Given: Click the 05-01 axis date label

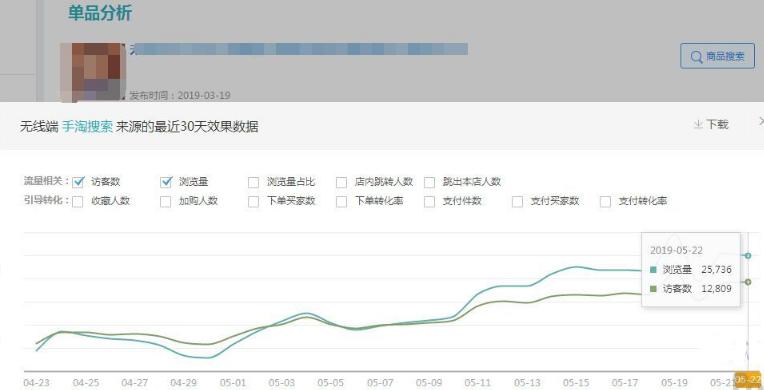Looking at the screenshot, I should 233,383.
